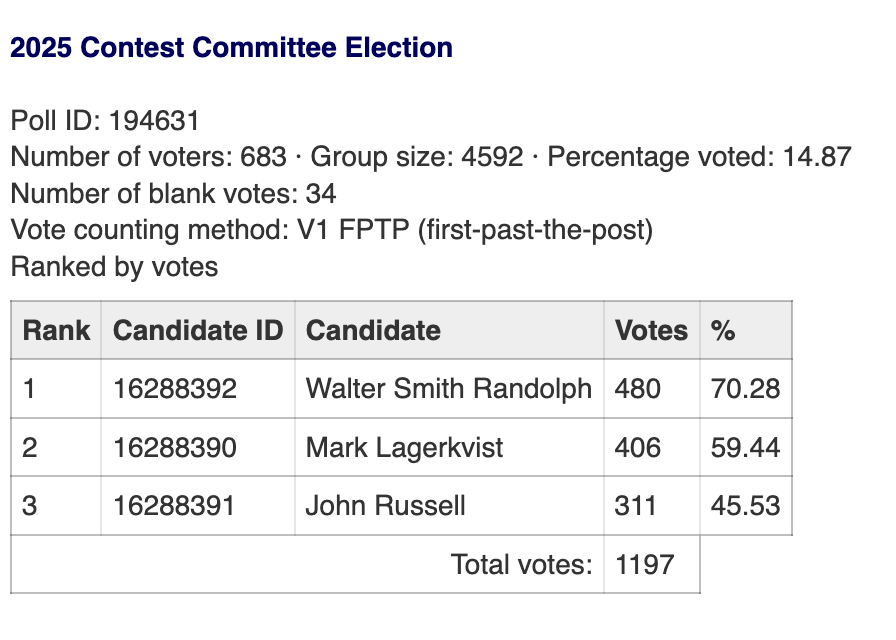Click the 406 votes cell

[x=651, y=447]
